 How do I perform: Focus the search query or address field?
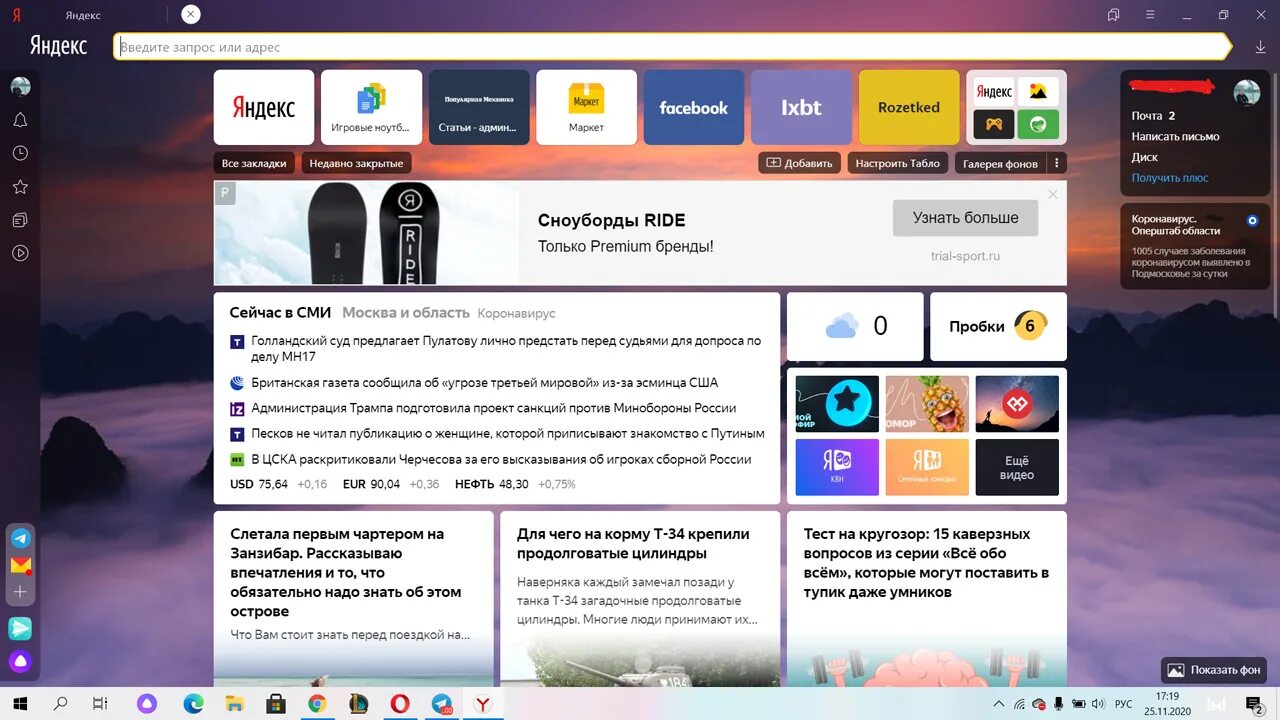pyautogui.click(x=670, y=47)
